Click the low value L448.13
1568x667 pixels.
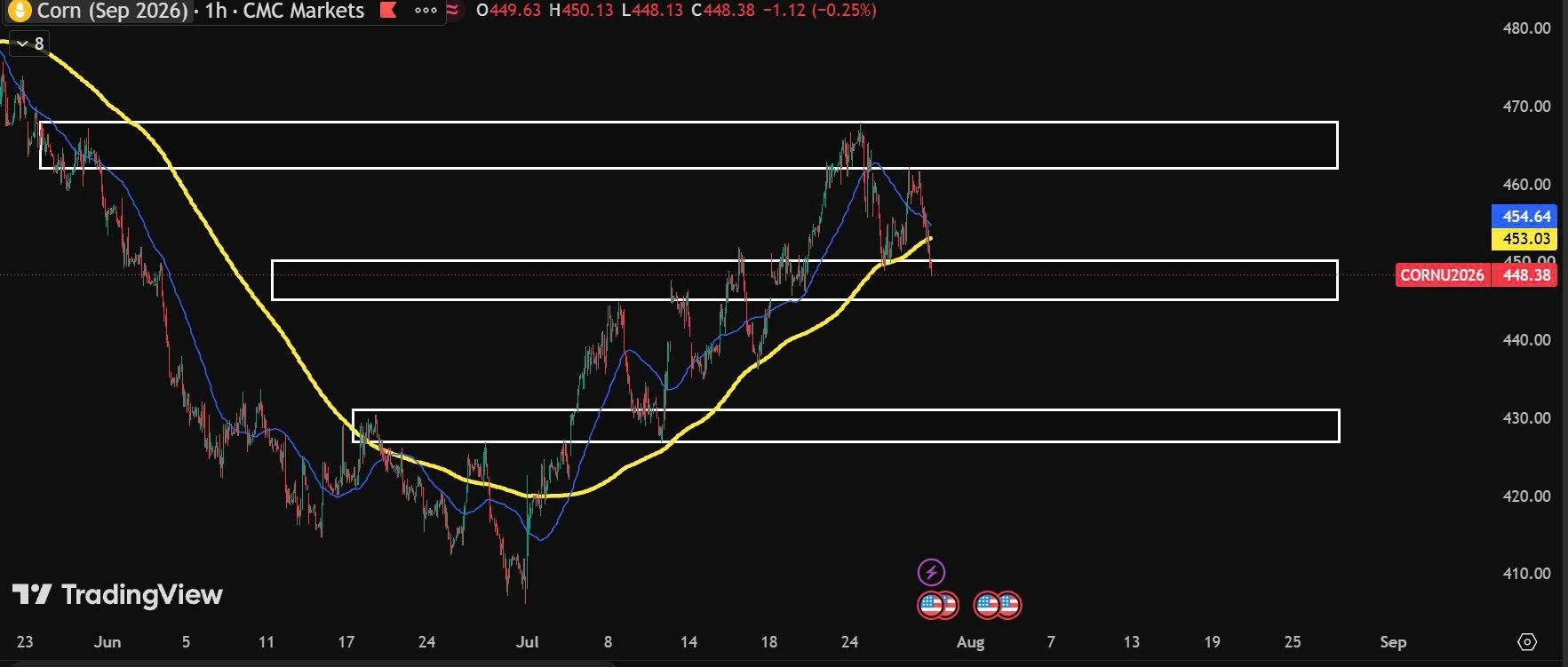652,11
